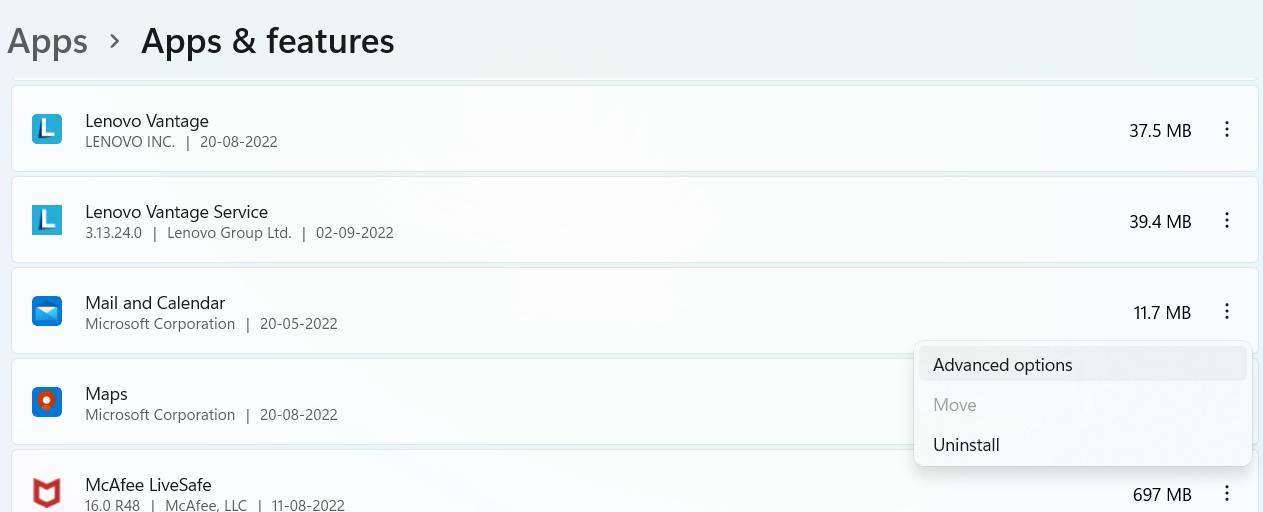The width and height of the screenshot is (1263, 512).
Task: Go back to Apps via the breadcrumb
Action: 48,41
